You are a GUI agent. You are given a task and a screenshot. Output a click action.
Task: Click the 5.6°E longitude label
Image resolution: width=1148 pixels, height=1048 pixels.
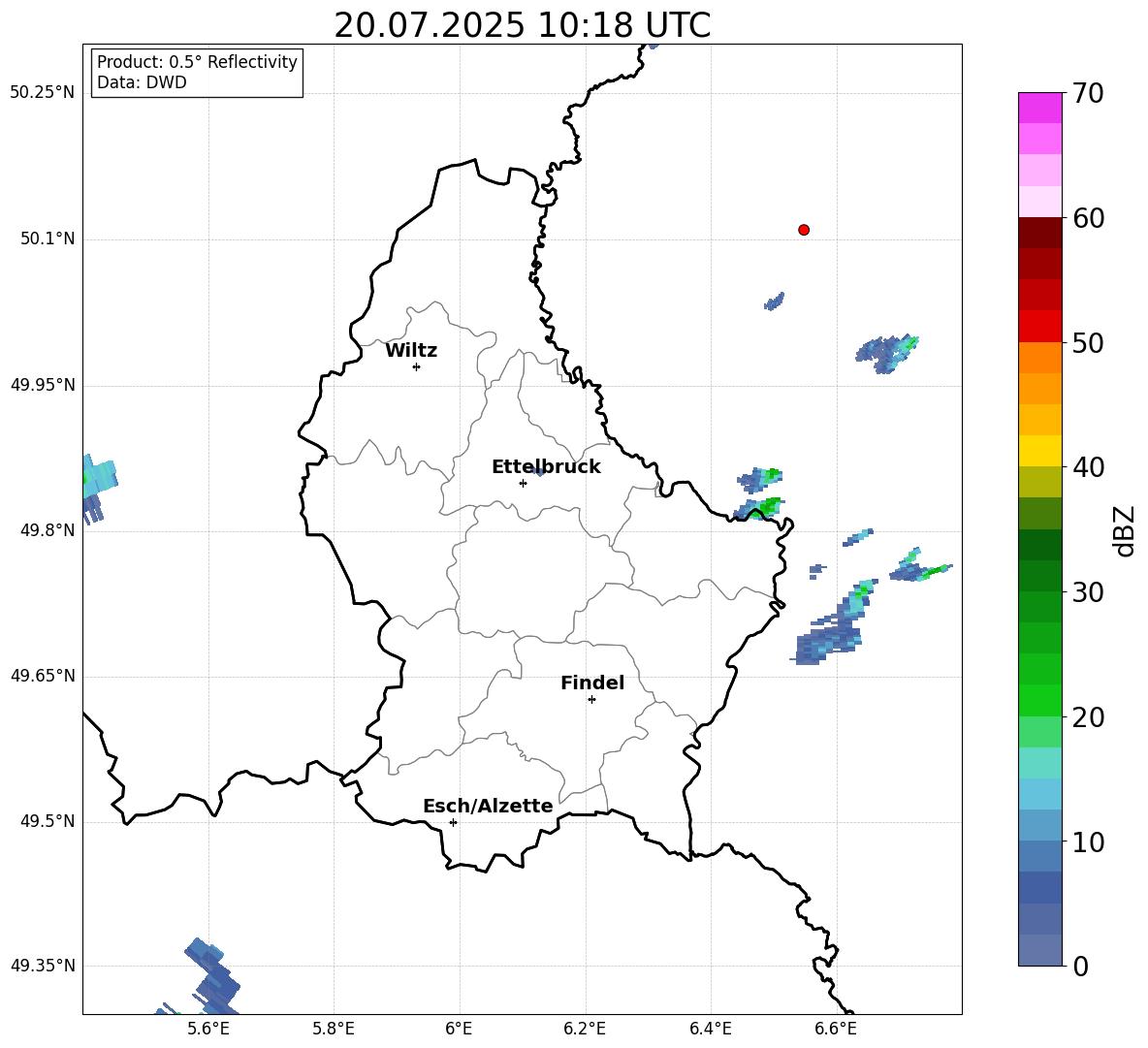pyautogui.click(x=208, y=1029)
